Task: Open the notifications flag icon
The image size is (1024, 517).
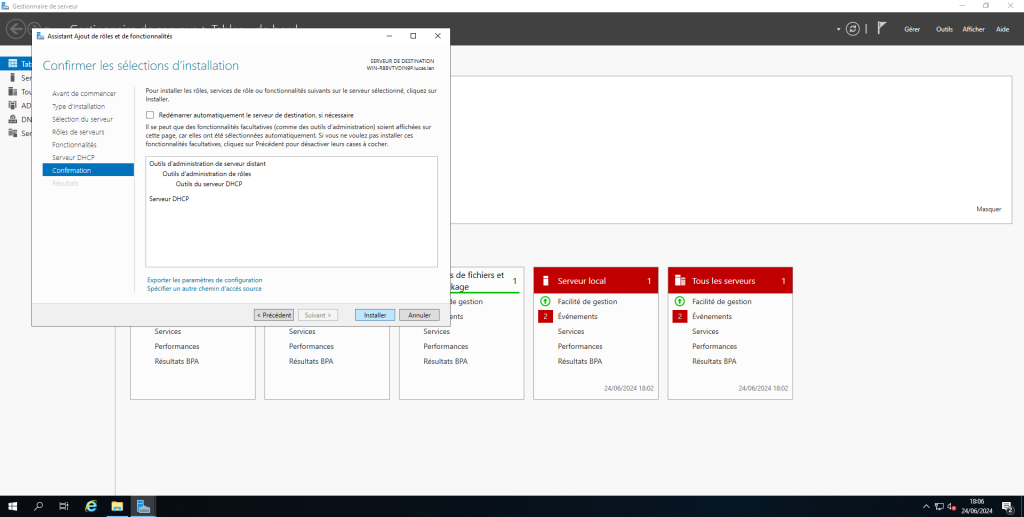Action: click(881, 29)
